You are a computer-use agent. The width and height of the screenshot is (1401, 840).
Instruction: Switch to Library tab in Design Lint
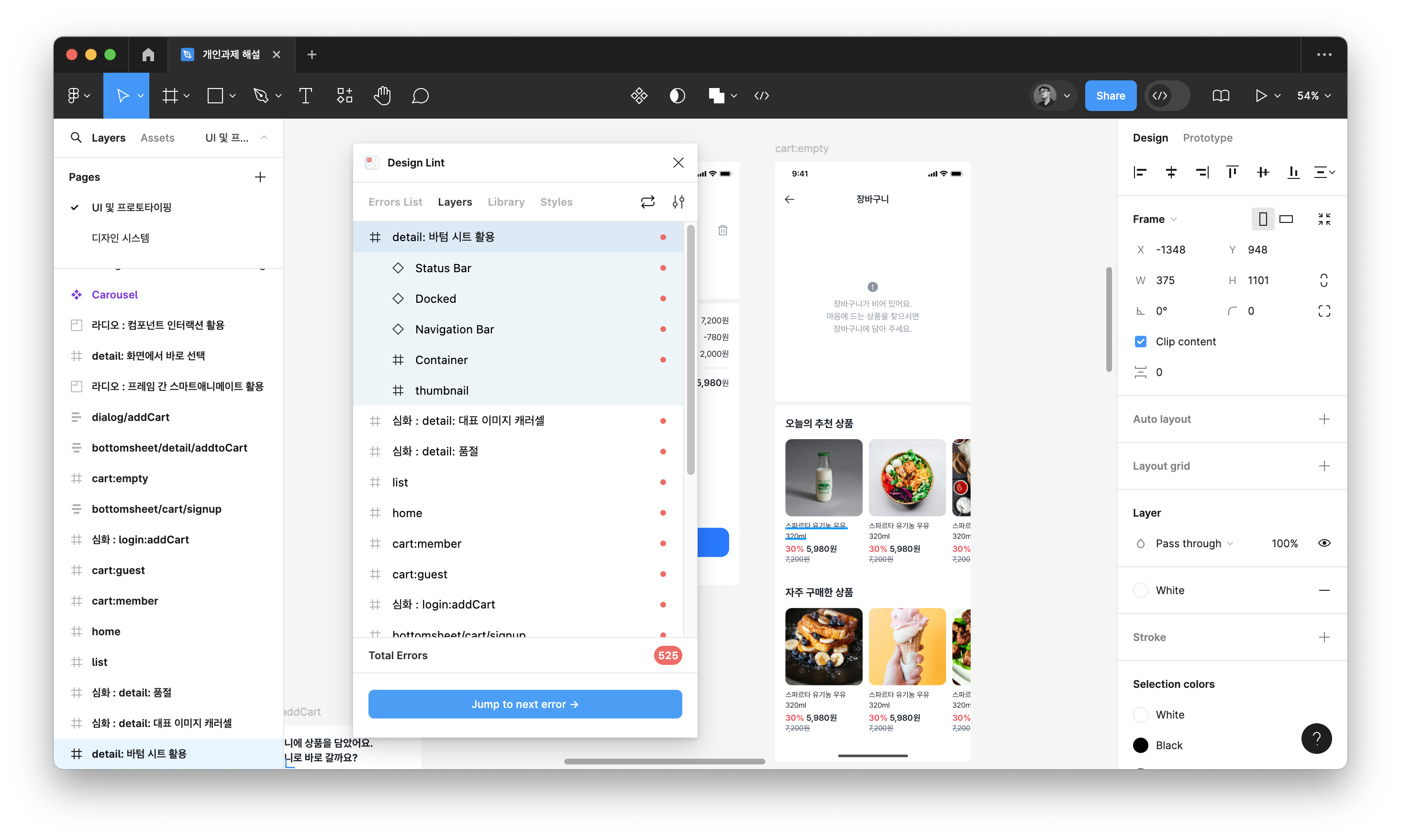pyautogui.click(x=506, y=202)
